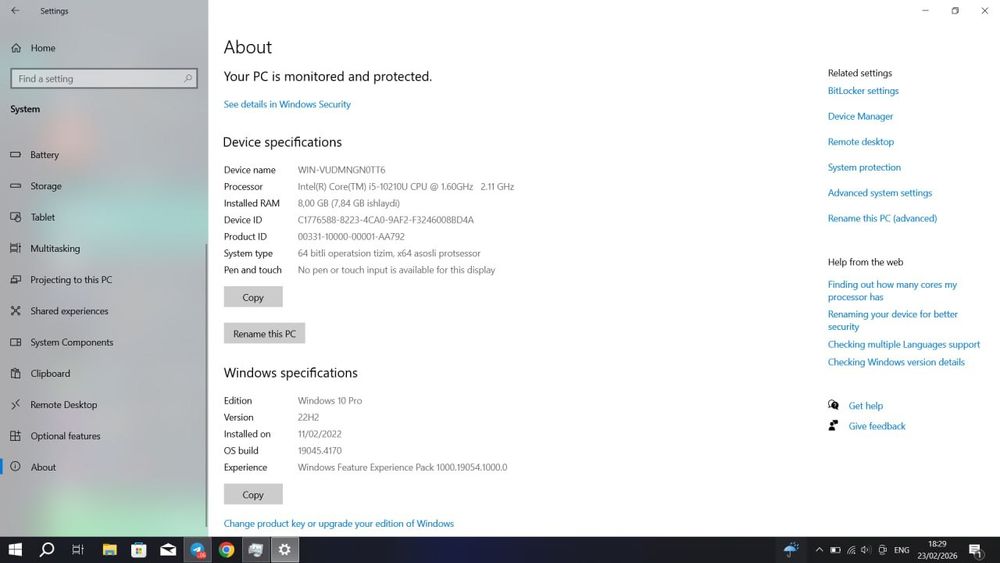Viewport: 1000px width, 563px height.
Task: Click the About sidebar info icon
Action: click(x=16, y=467)
